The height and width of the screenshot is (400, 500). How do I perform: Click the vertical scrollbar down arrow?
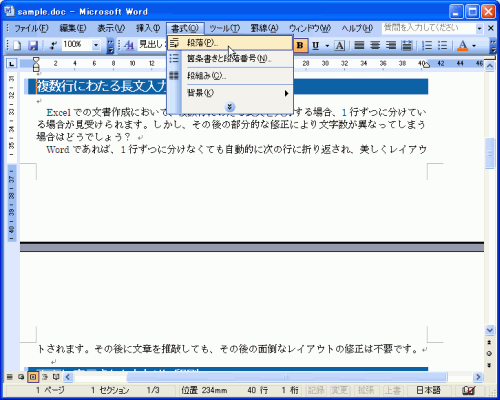[x=489, y=330]
